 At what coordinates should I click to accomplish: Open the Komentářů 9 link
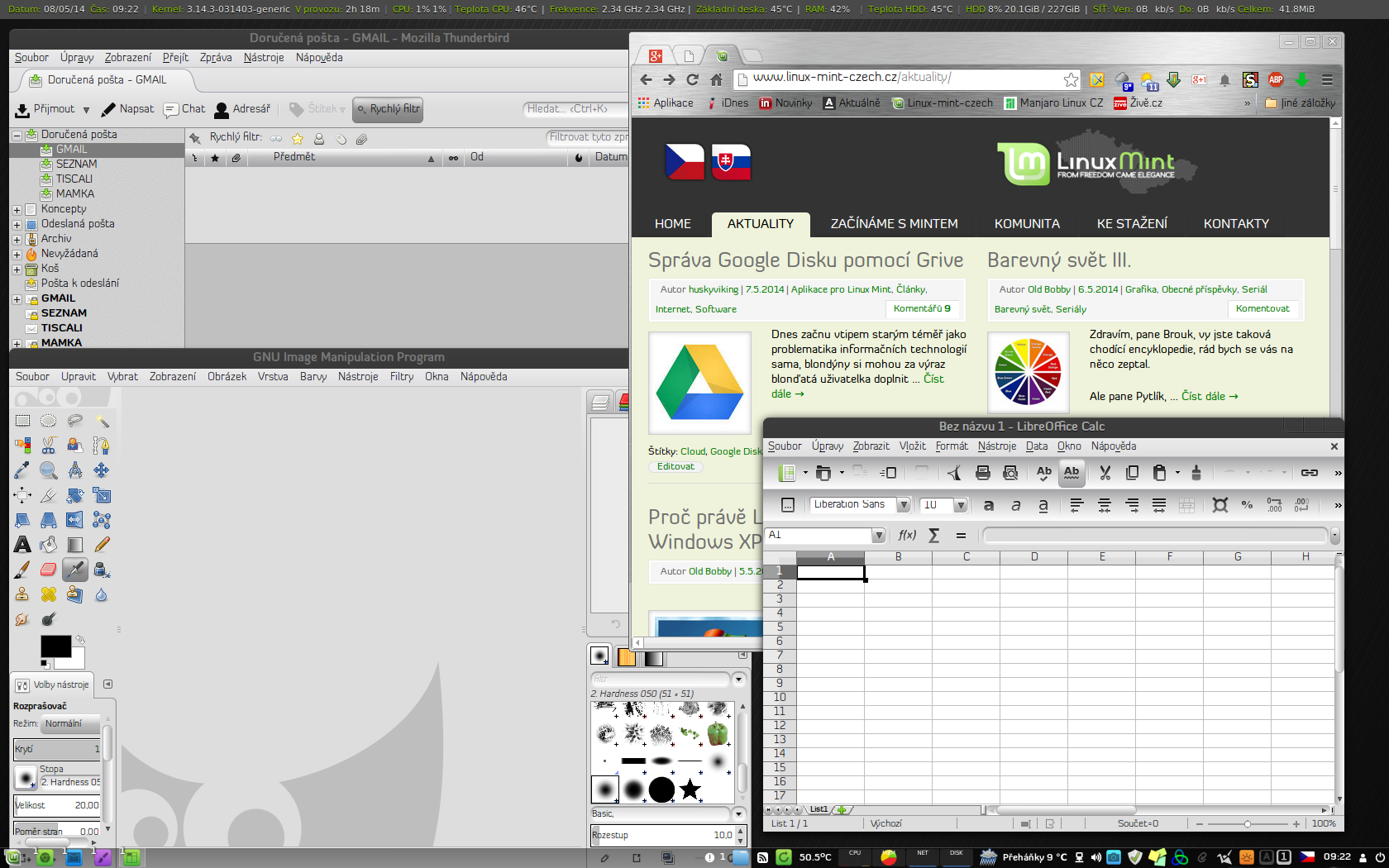[x=922, y=309]
